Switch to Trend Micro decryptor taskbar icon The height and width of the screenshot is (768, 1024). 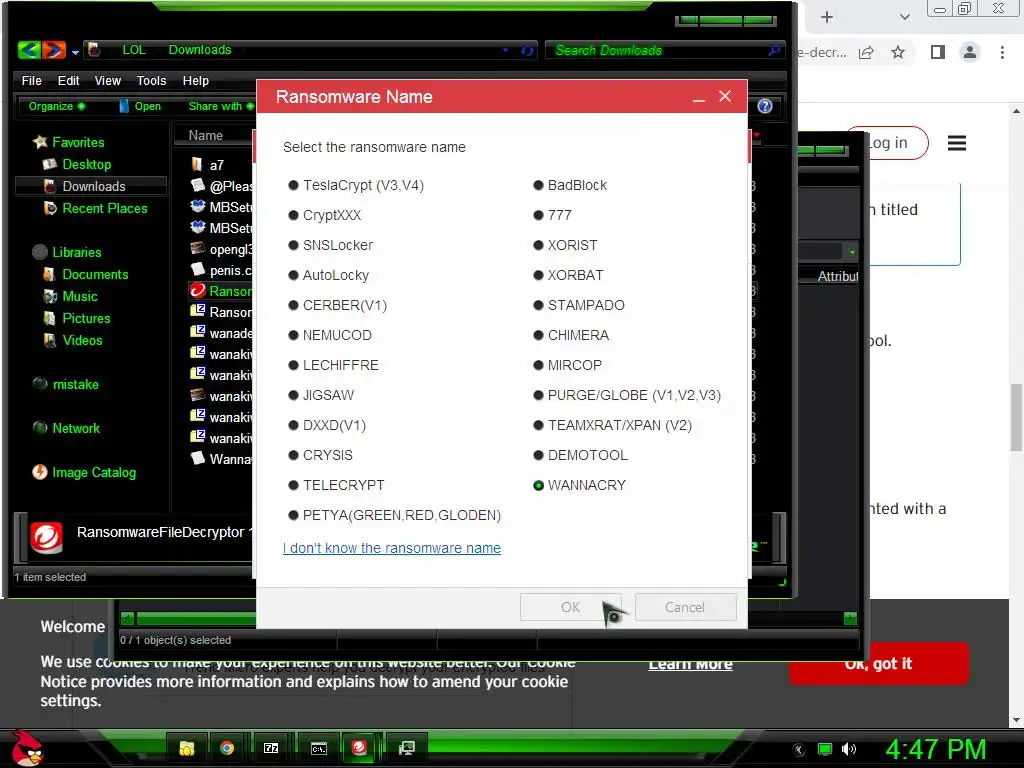(359, 748)
